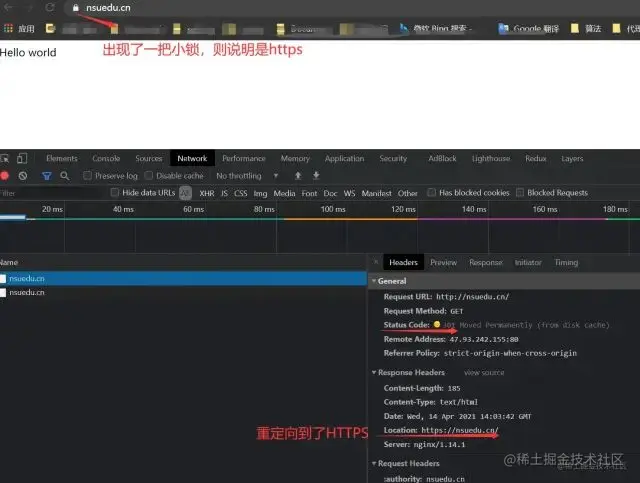Viewport: 640px width, 483px height.
Task: Enable Preserve log checkbox
Action: tap(87, 176)
